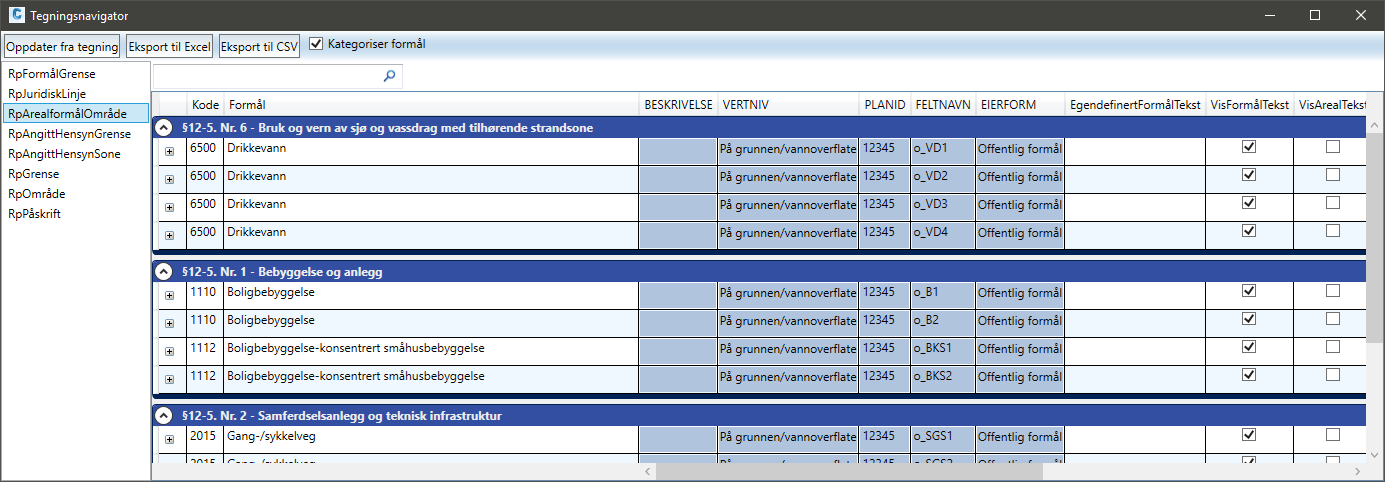Select RpAngittHensynSone in the list
The width and height of the screenshot is (1385, 482).
[x=65, y=154]
